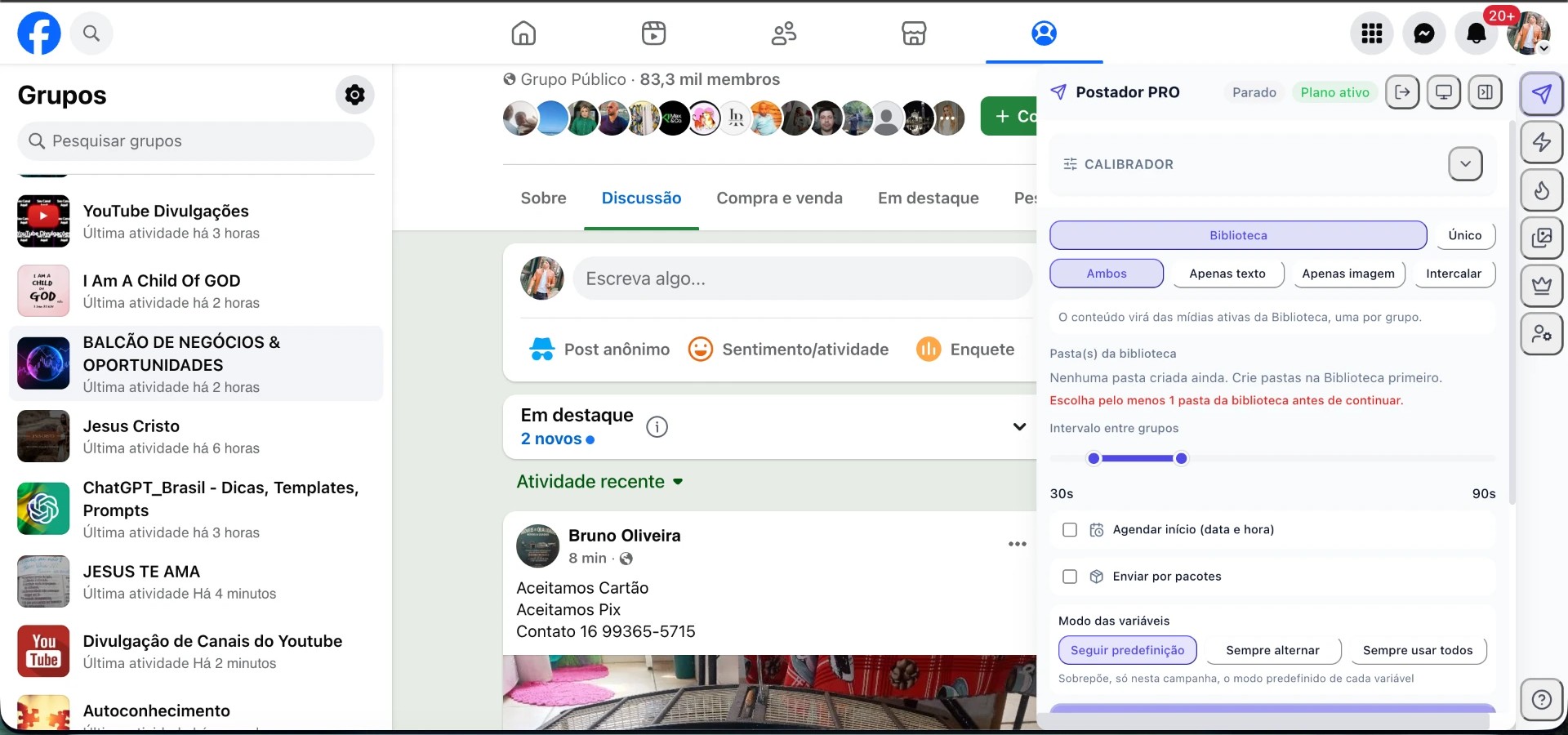
Task: Switch to the Discussão tab
Action: click(x=641, y=198)
